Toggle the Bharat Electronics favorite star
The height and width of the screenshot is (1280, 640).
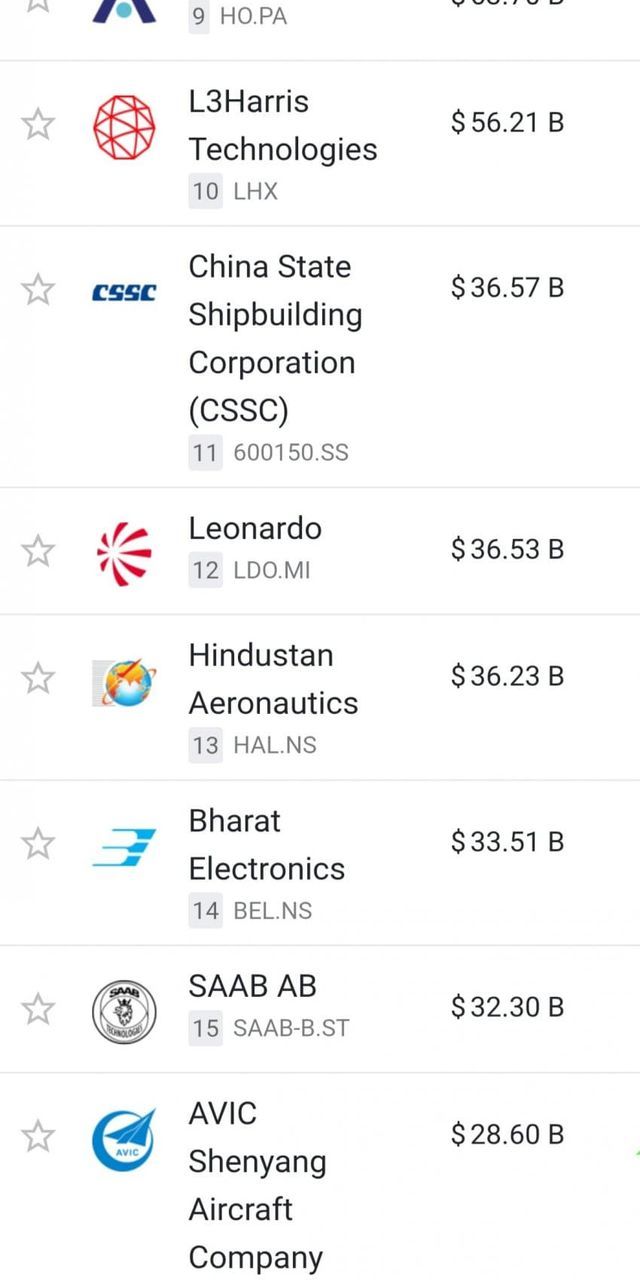(38, 843)
